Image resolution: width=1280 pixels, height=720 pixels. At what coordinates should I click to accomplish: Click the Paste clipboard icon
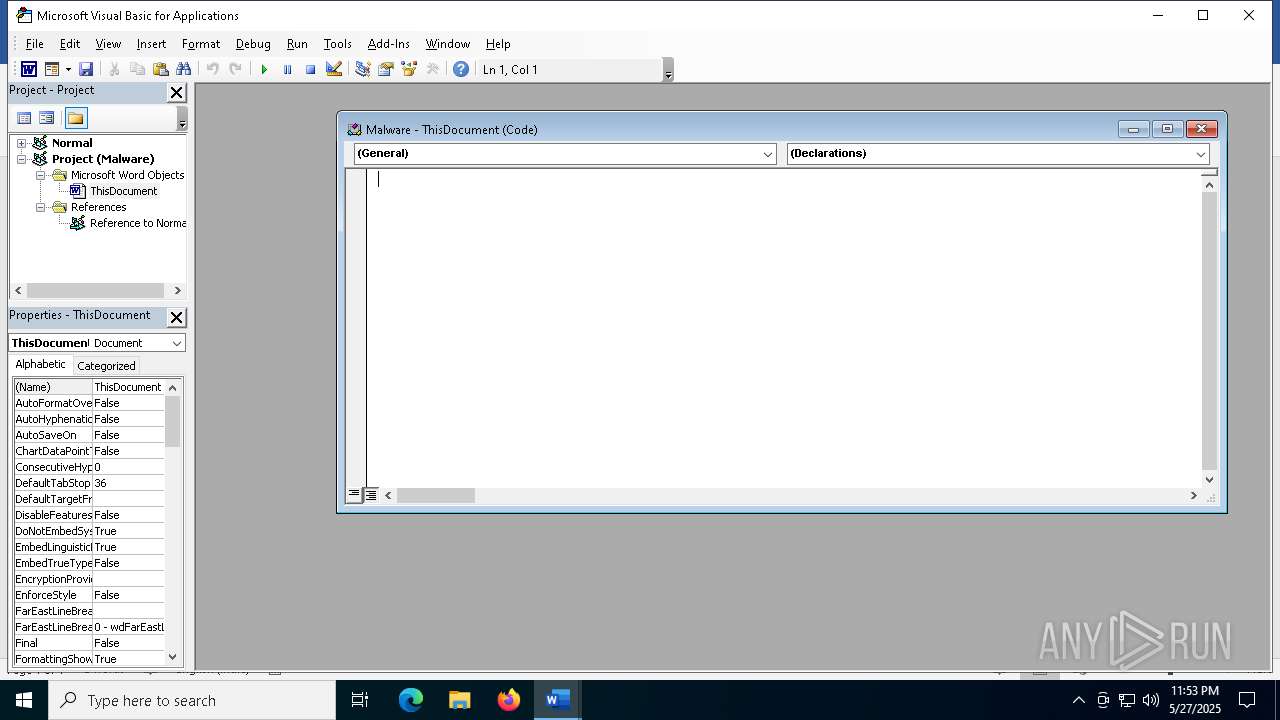pos(160,69)
